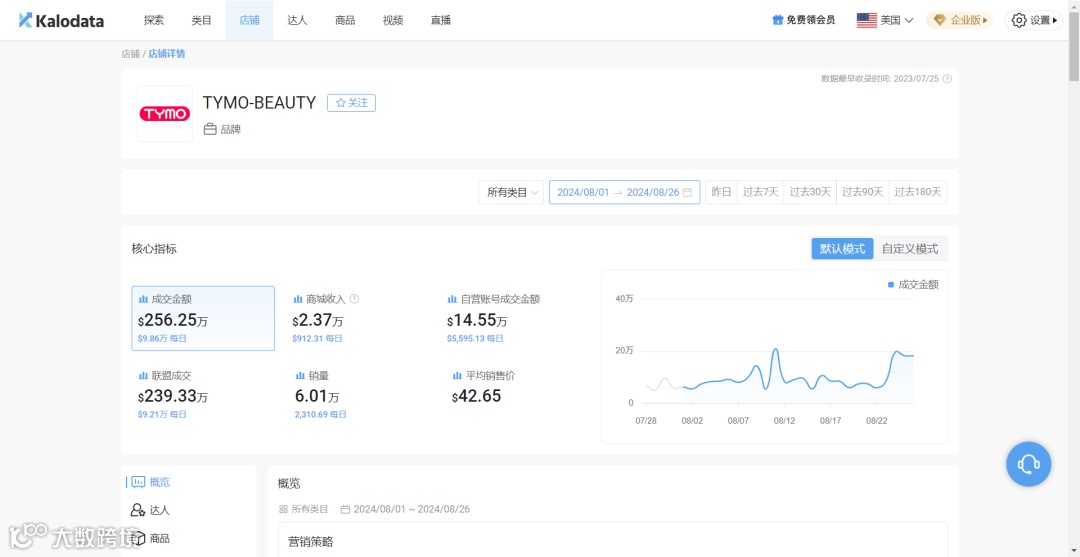Click the briefcase 品牌 icon
Viewport: 1080px width, 557px height.
[x=210, y=129]
